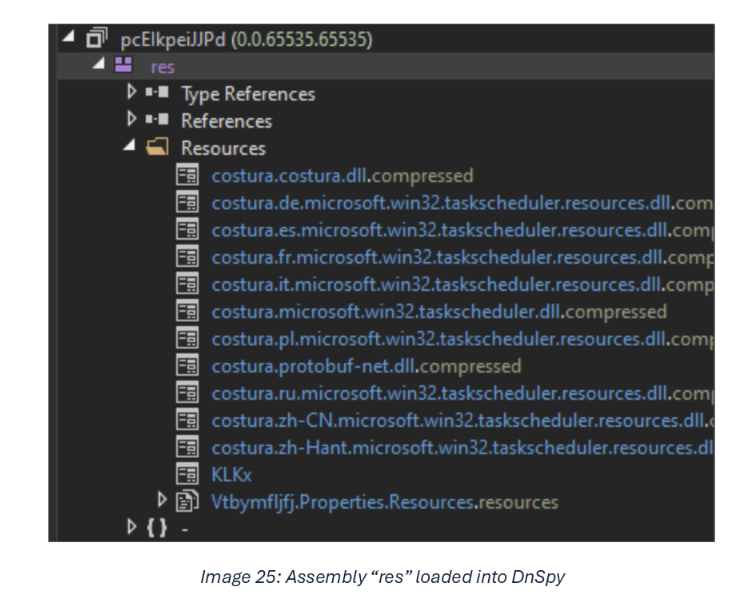Select costura.ru.microsoft.win32.taskscheduler resource
The image size is (746, 608).
point(460,393)
